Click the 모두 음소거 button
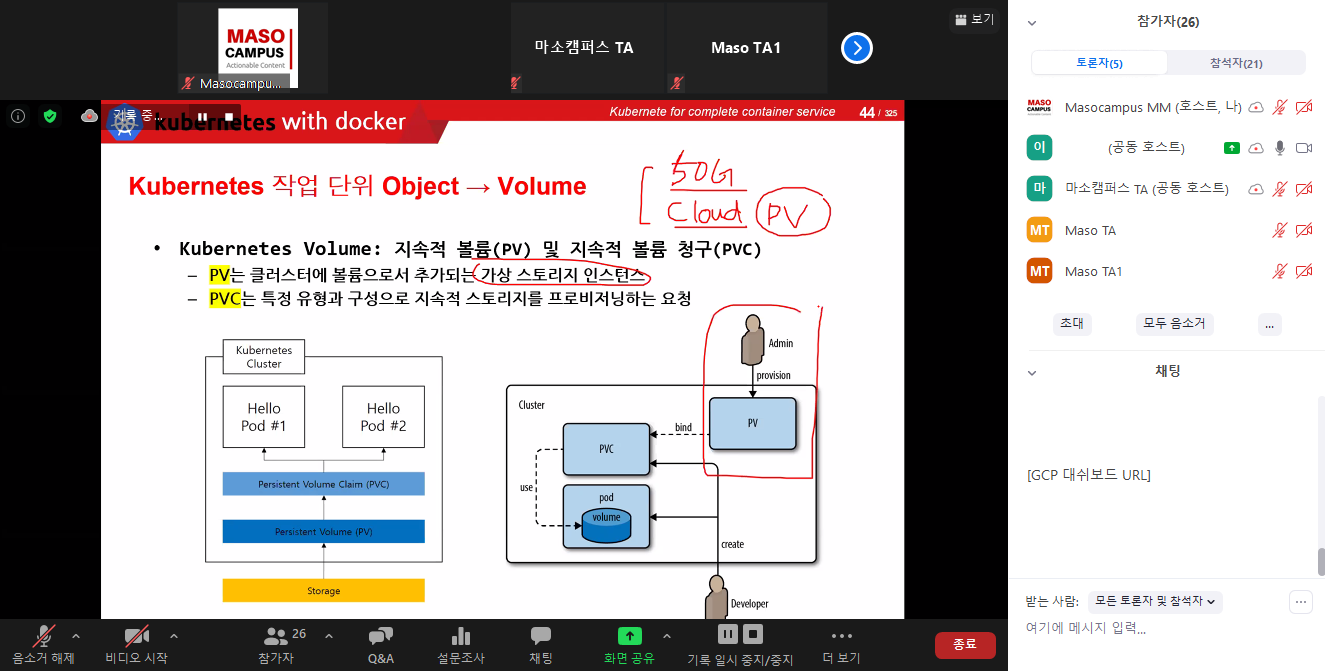This screenshot has height=671, width=1325. (x=1175, y=324)
